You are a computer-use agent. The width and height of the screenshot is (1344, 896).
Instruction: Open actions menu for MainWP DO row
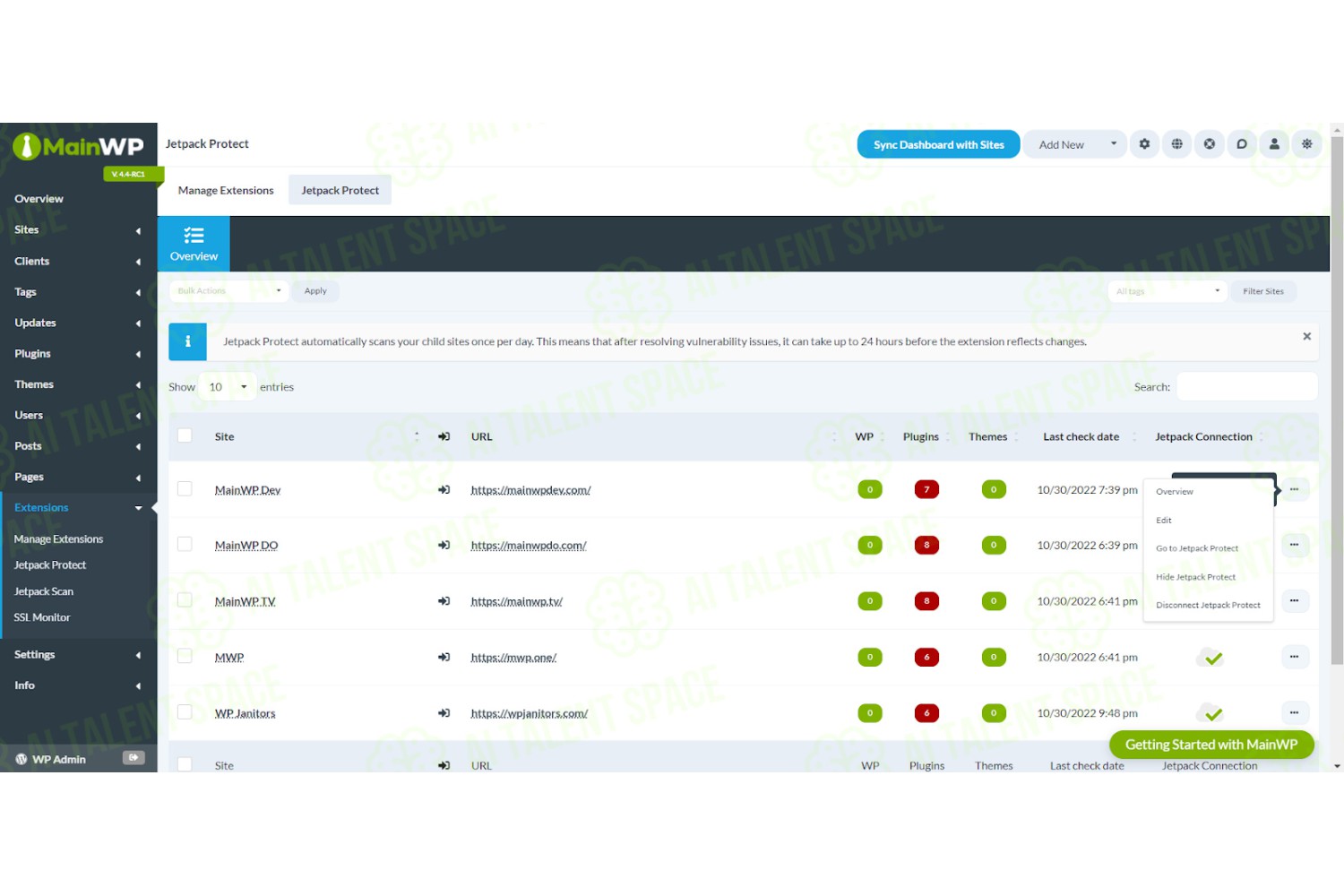[1295, 545]
